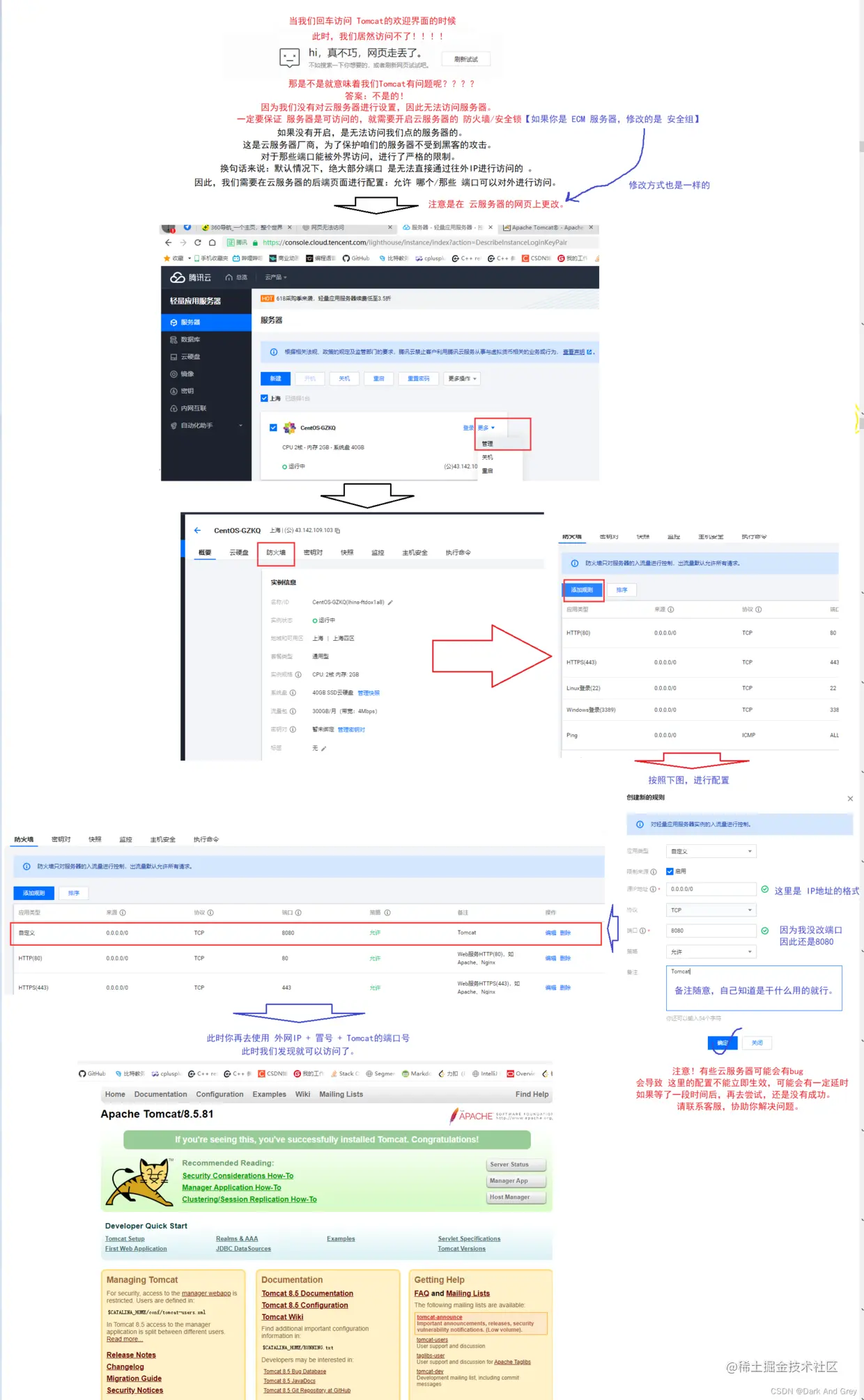864x1400 pixels.
Task: Open Security Considerations How-To link
Action: (x=238, y=1176)
